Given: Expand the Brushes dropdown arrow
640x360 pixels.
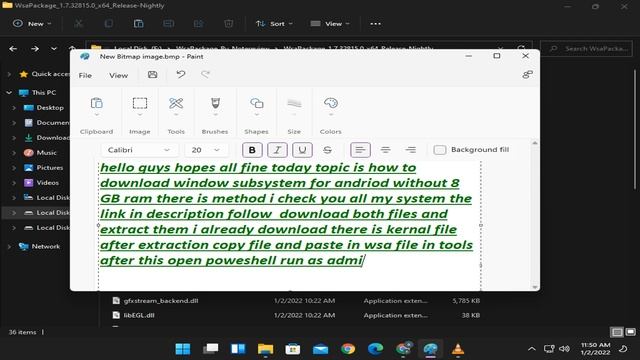Looking at the screenshot, I should tap(215, 115).
